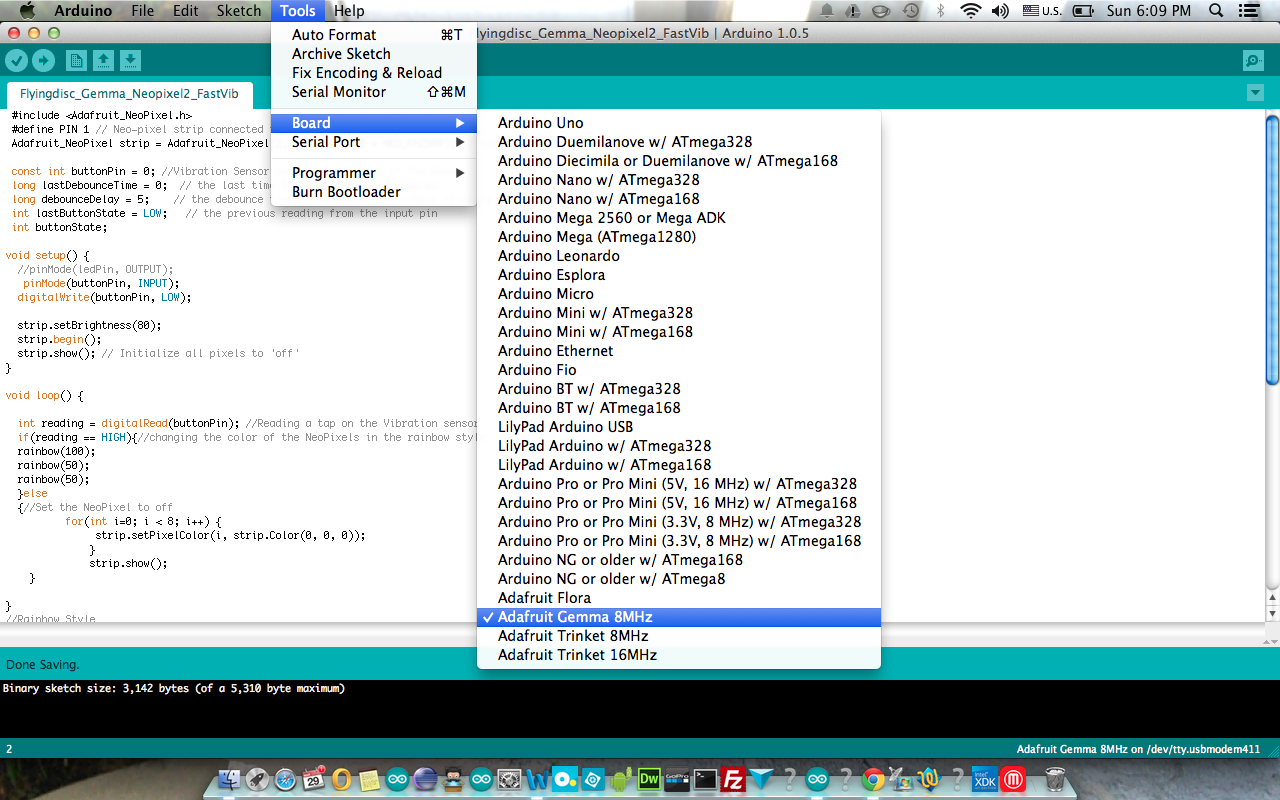This screenshot has width=1280, height=800.
Task: Open Intel XDK icon in Dock
Action: pyautogui.click(x=985, y=779)
